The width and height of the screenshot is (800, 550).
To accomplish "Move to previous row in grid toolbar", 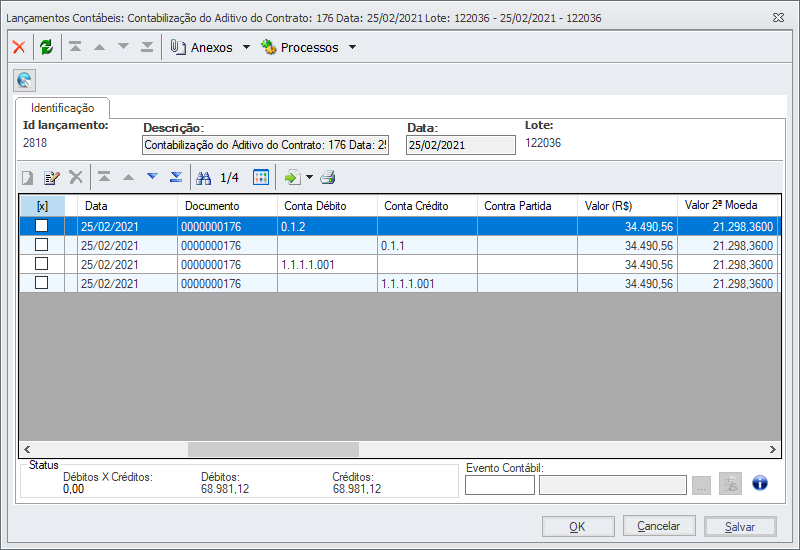I will tap(129, 178).
